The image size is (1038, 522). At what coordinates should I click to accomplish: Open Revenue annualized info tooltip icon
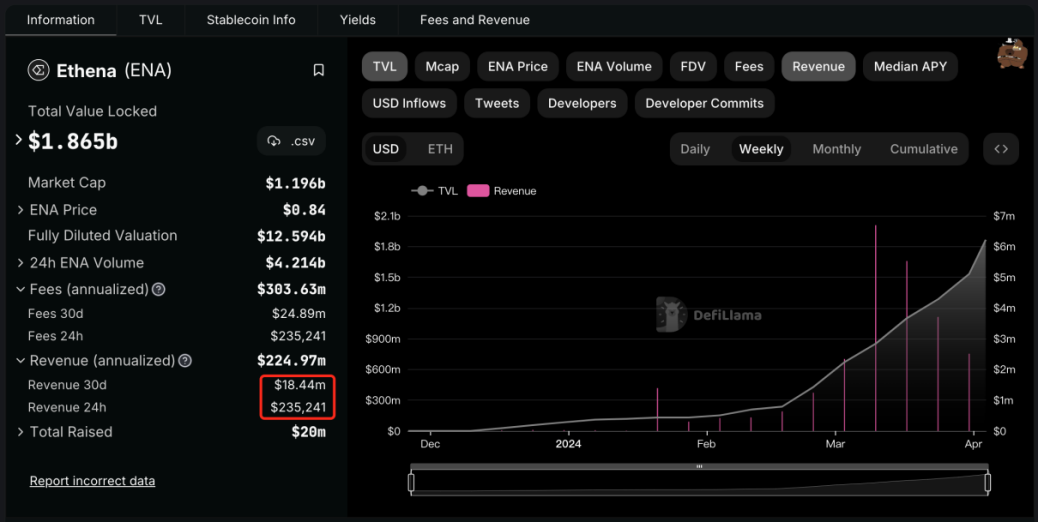coord(185,361)
